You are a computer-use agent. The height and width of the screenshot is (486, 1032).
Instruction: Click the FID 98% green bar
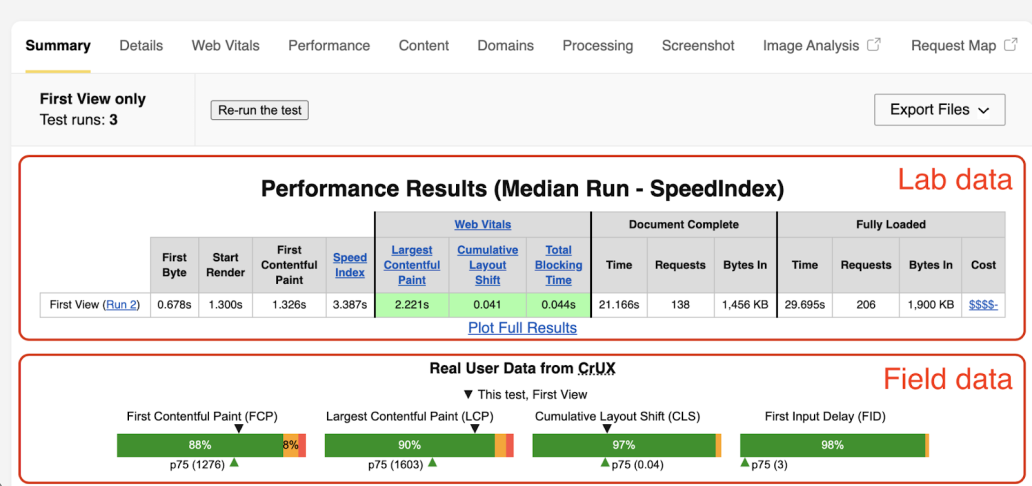coord(832,445)
